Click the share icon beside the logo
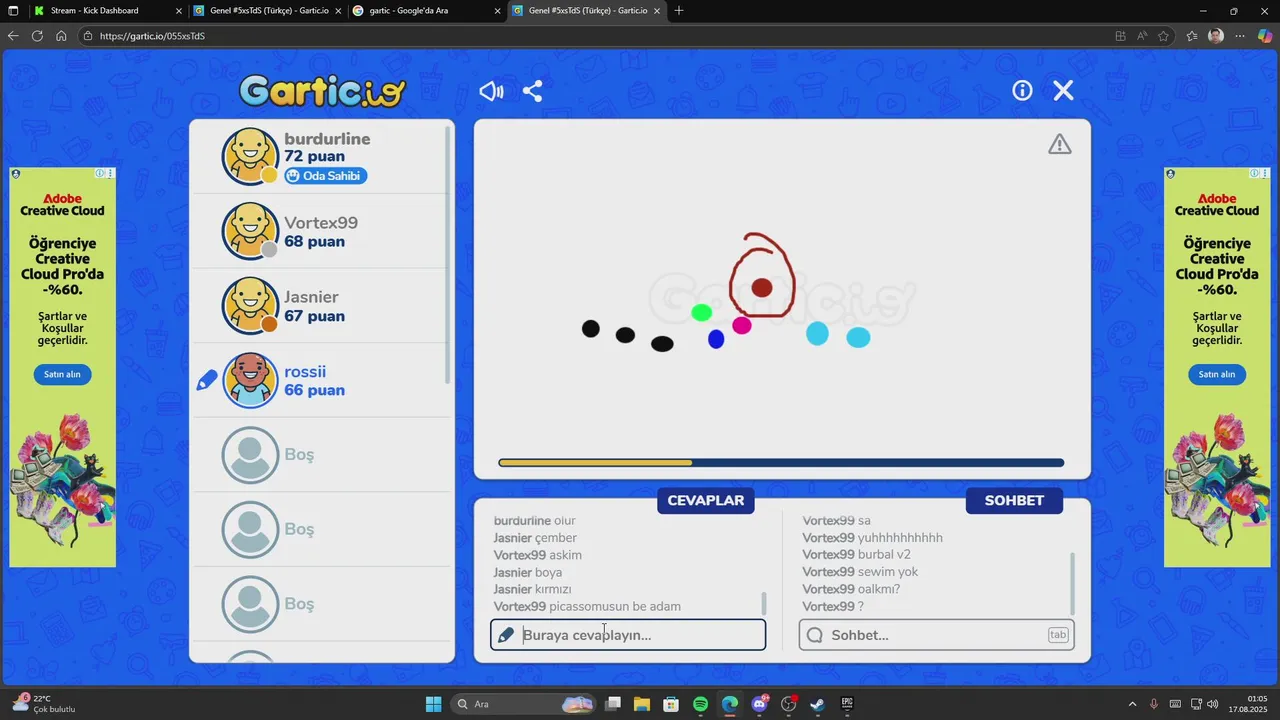Screen dimensions: 1280x720 pos(533,91)
